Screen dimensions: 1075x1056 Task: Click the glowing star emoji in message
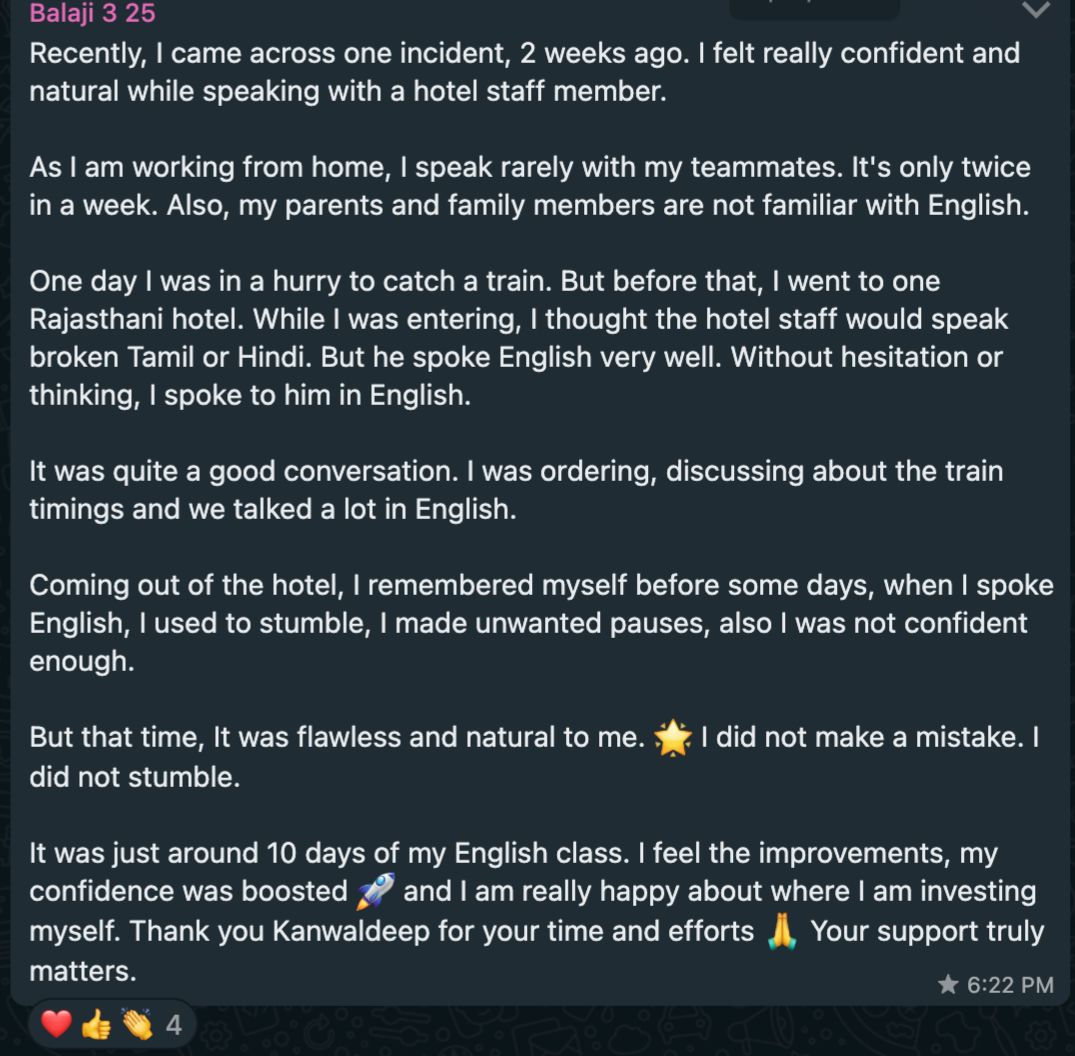coord(673,738)
